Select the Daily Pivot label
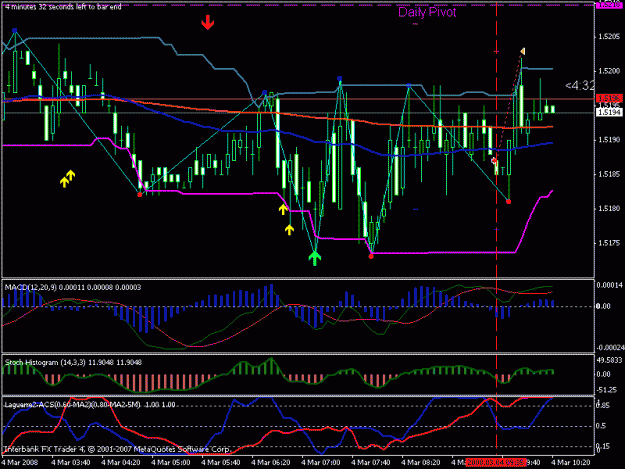The height and width of the screenshot is (469, 625). pyautogui.click(x=427, y=12)
